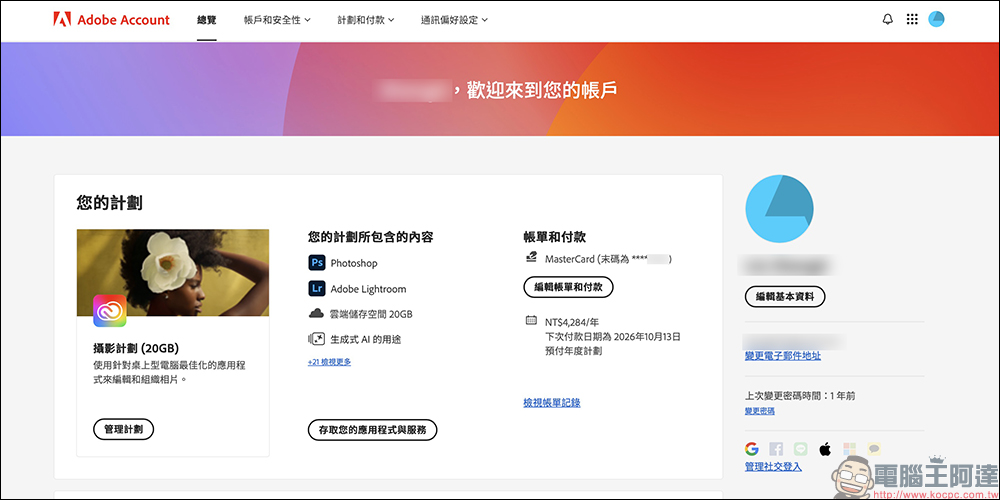Expand the 通訊偏好設定 dropdown menu
1000x500 pixels.
coord(454,19)
